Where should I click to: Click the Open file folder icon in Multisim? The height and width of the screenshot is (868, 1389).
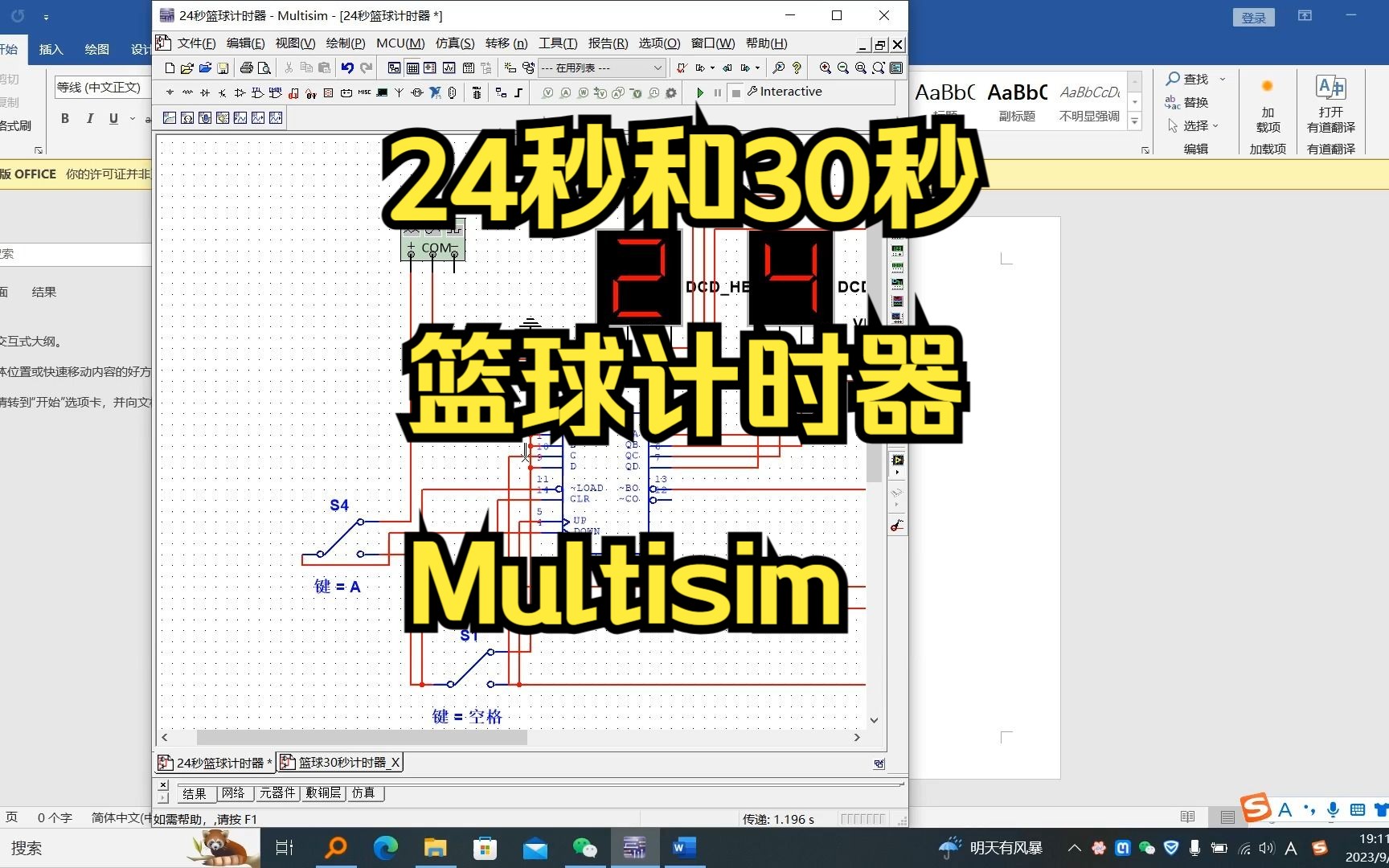point(187,68)
